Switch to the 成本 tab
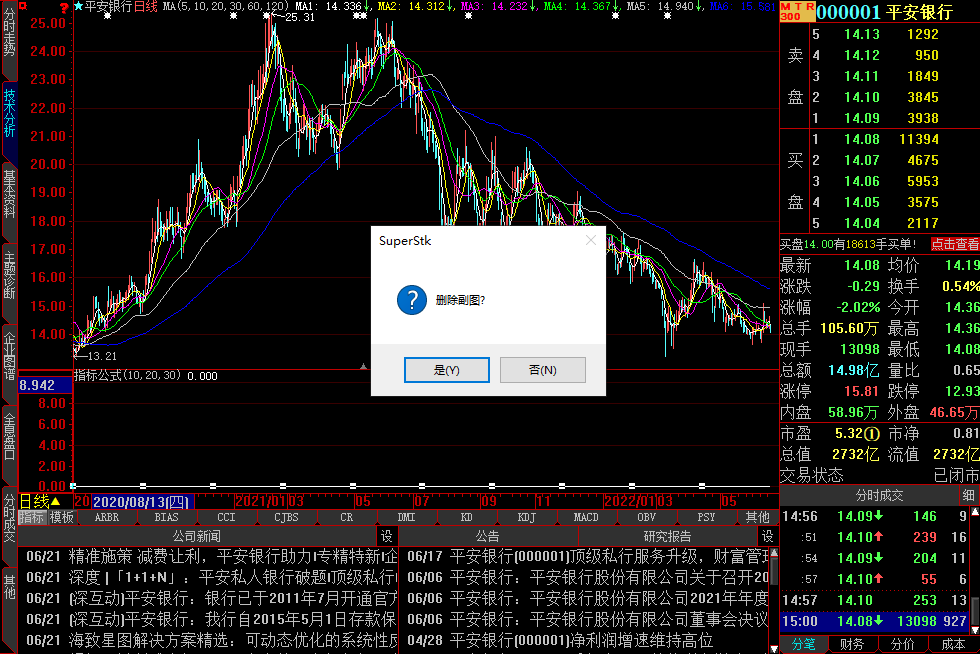The height and width of the screenshot is (654, 980). pyautogui.click(x=953, y=645)
